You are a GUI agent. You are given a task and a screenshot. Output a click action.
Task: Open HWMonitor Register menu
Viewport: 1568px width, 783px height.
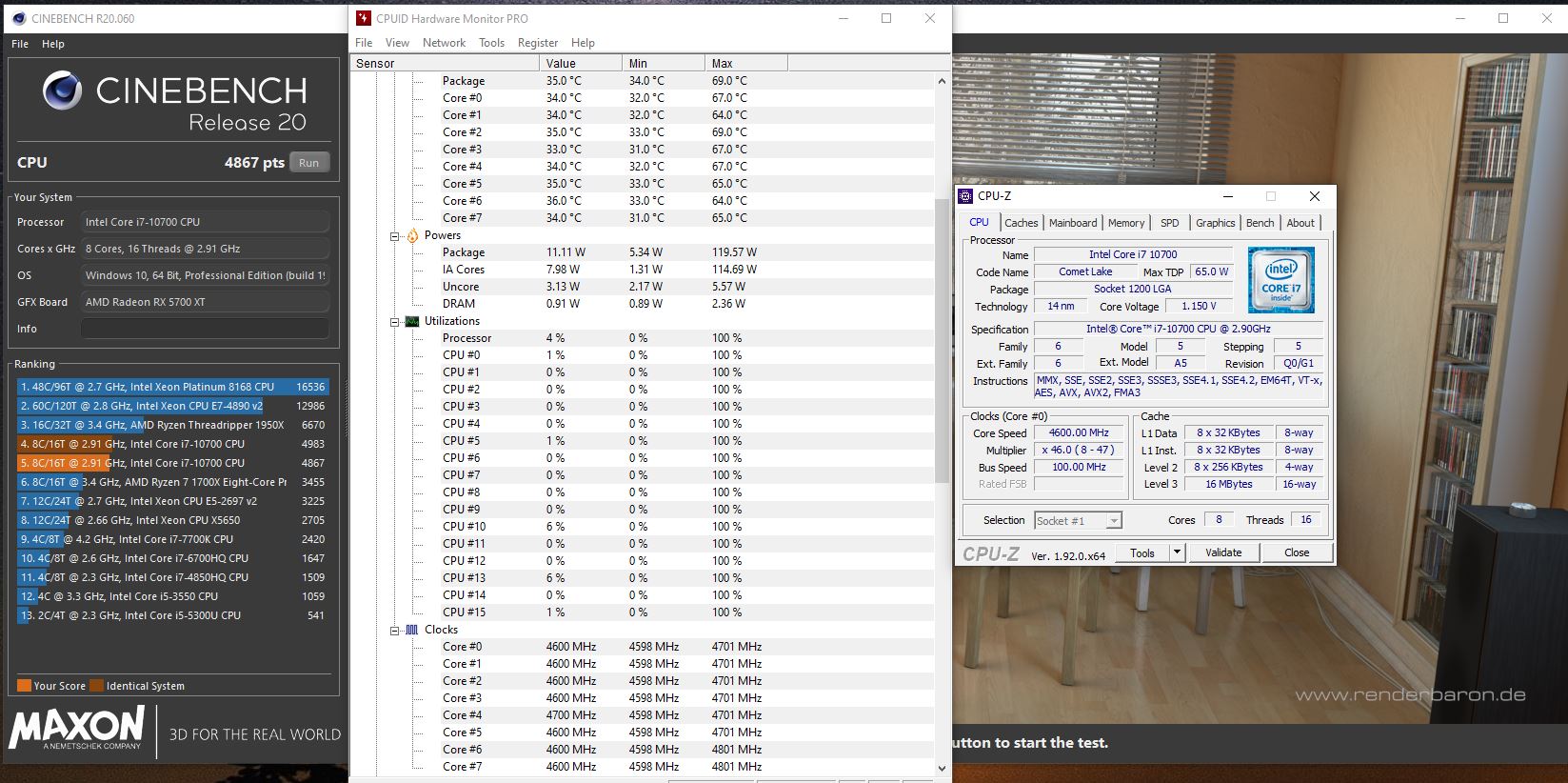click(538, 43)
